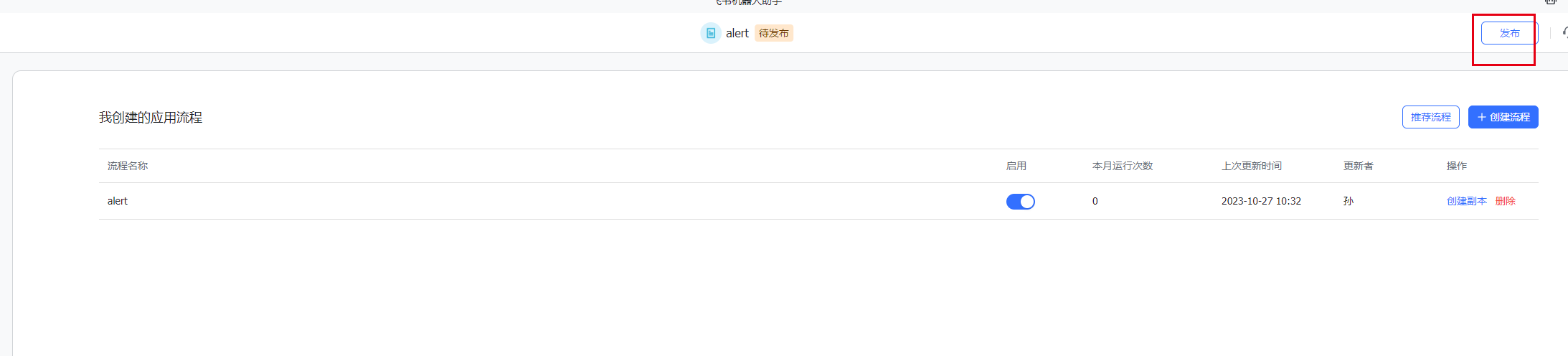The width and height of the screenshot is (1568, 356).
Task: Click the plus icon in 创建流程 button
Action: (1481, 117)
